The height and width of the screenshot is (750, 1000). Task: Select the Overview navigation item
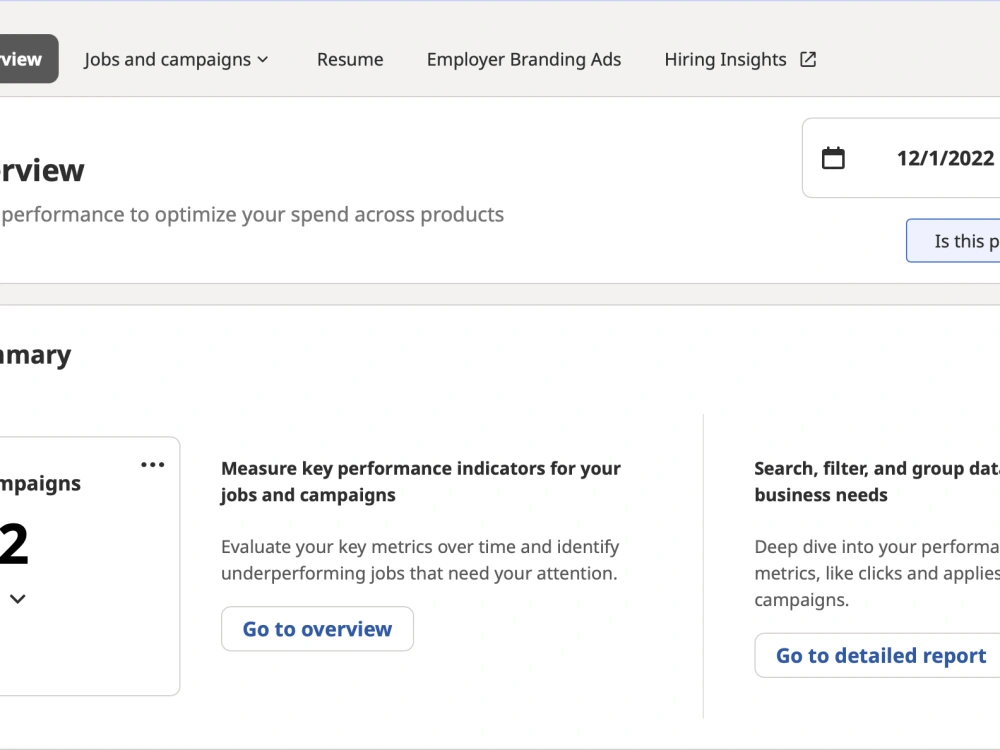coord(20,59)
